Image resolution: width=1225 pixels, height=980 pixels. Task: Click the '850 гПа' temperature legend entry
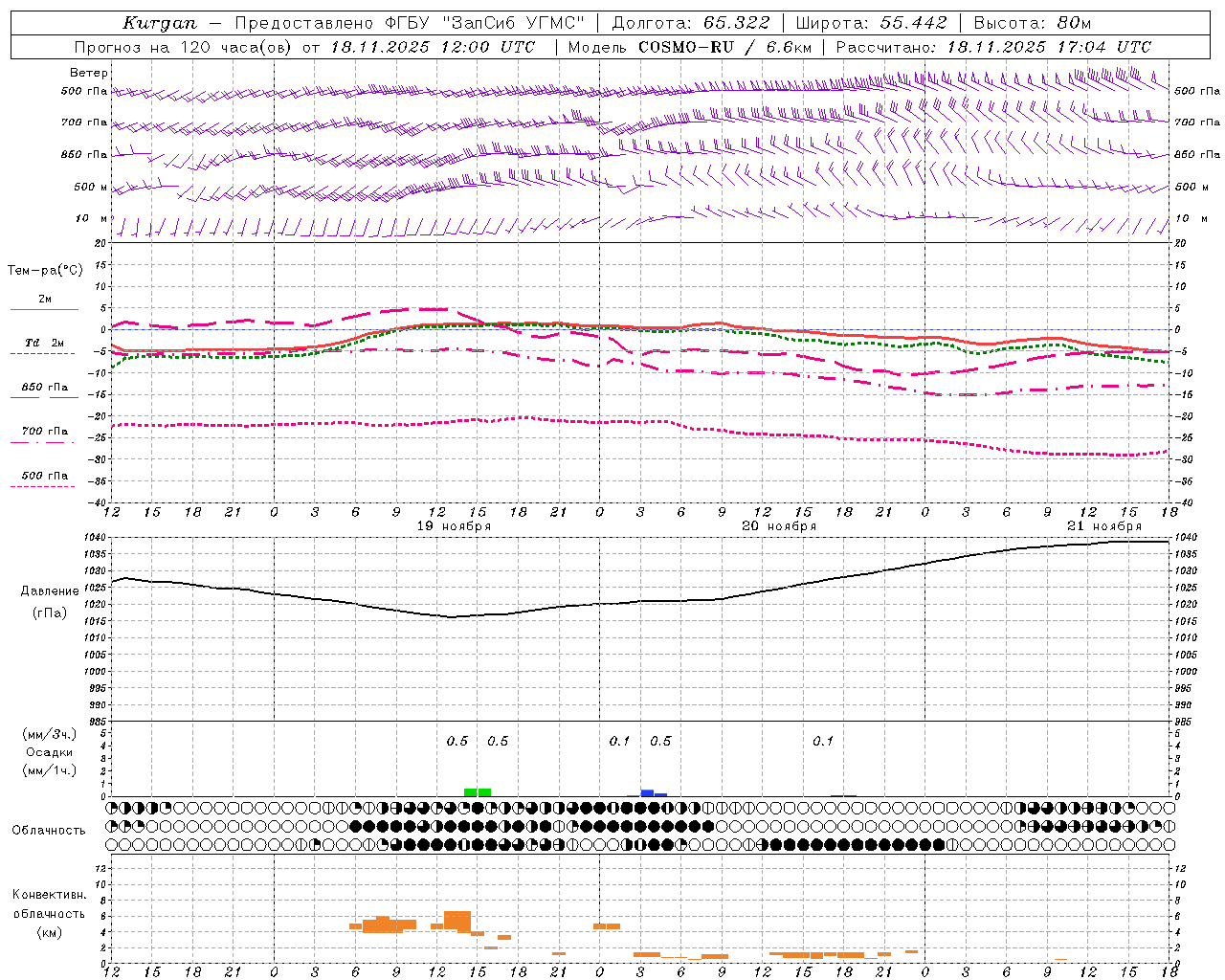click(x=45, y=388)
